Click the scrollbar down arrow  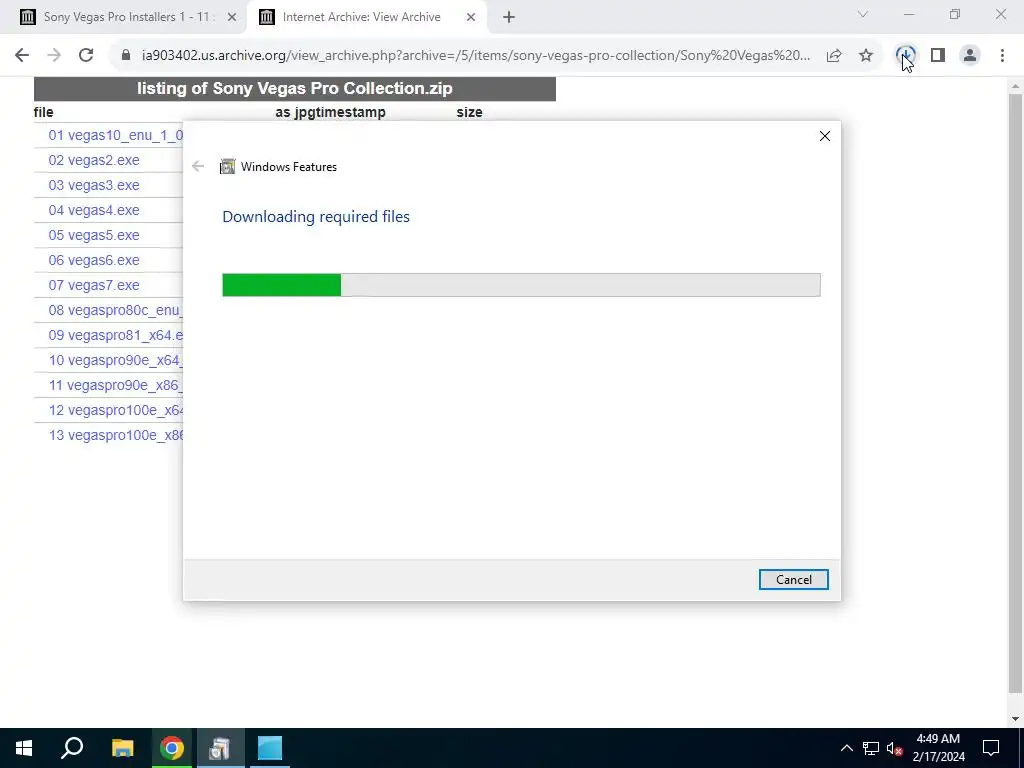coord(1015,719)
